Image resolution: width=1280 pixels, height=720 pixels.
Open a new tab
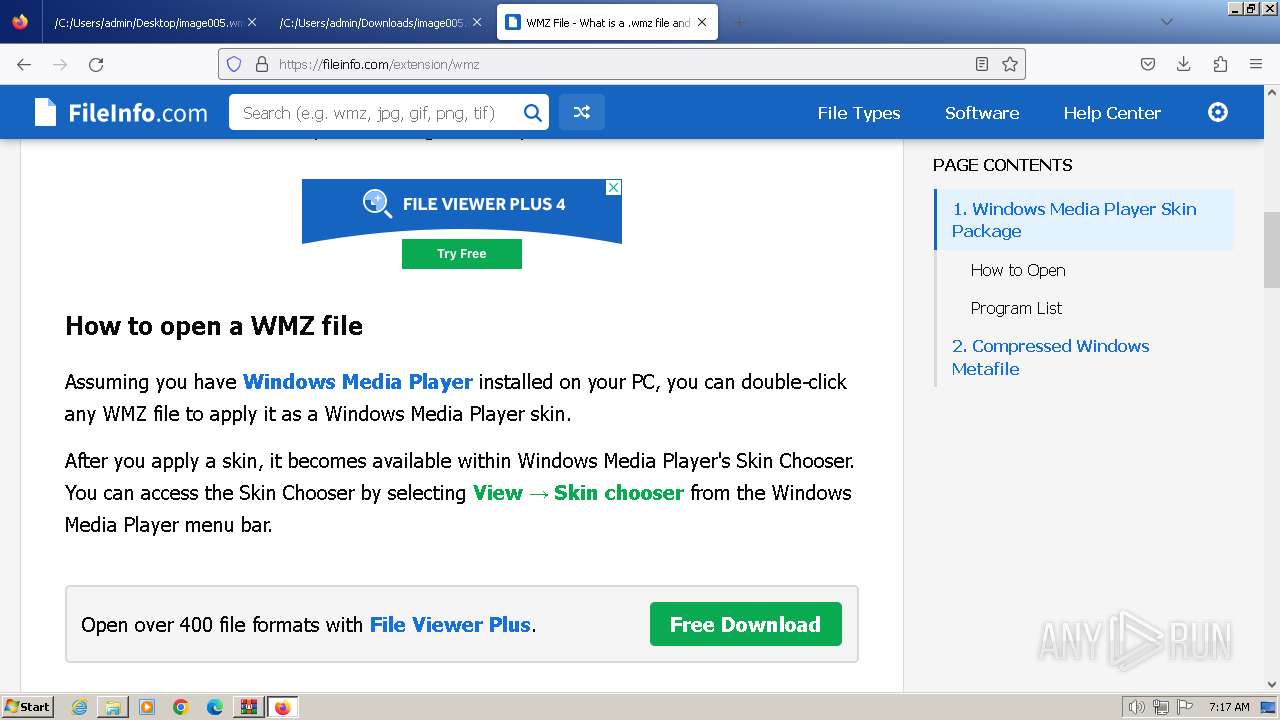pos(739,22)
